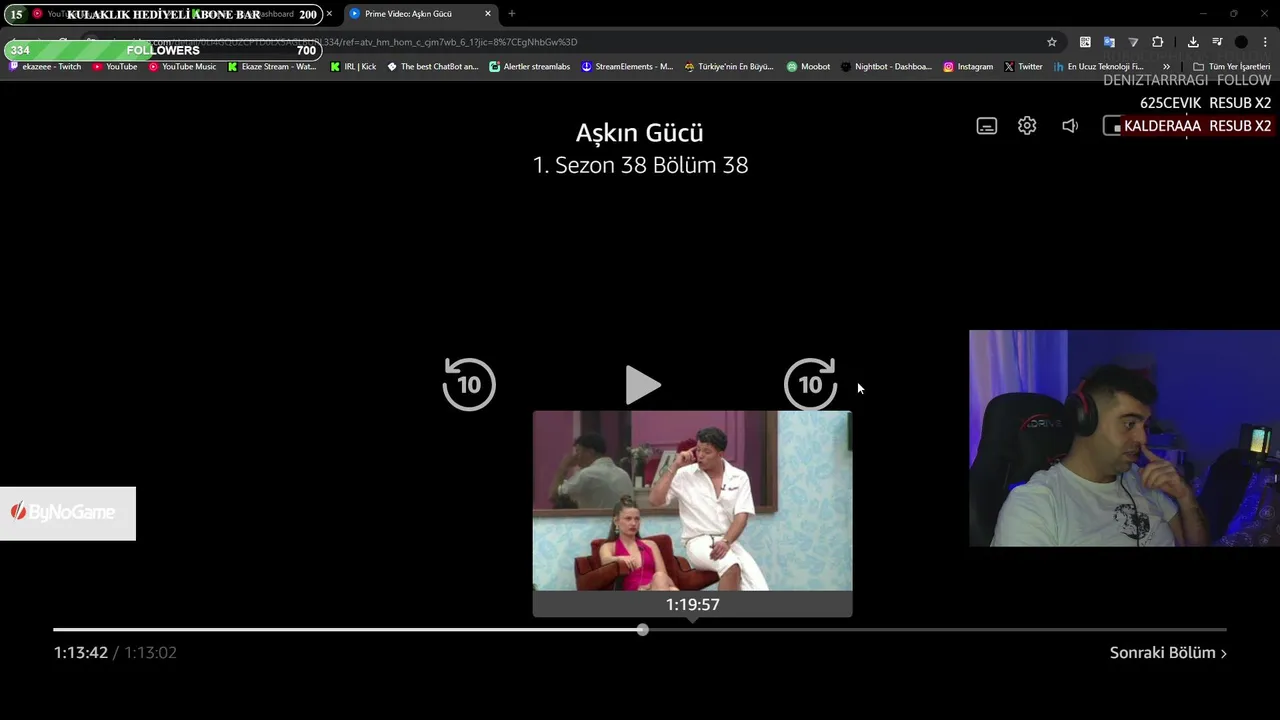This screenshot has width=1280, height=720.
Task: Open the YouTube Music bookmark
Action: (x=182, y=67)
